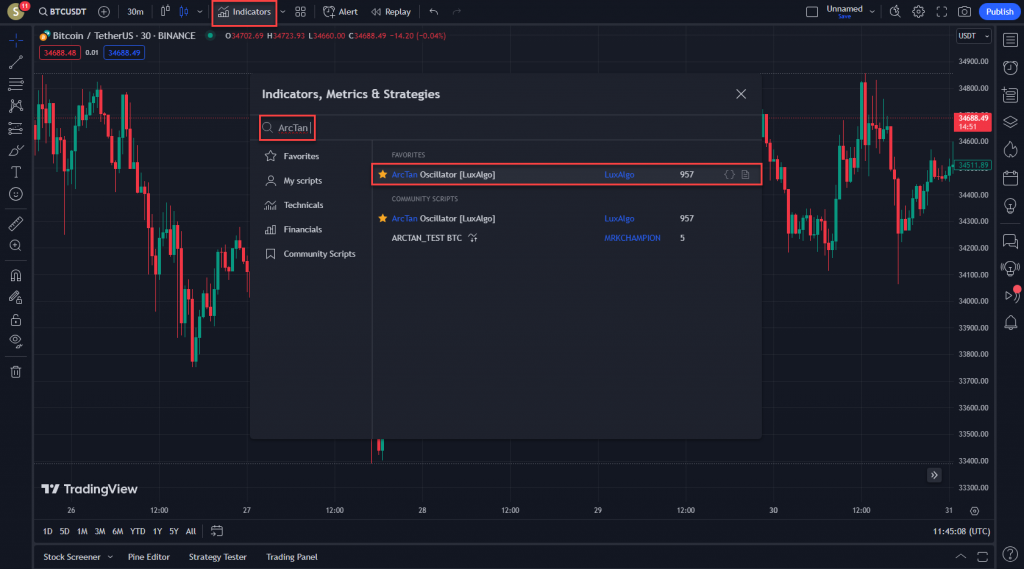Open the notifications bell icon

[1010, 322]
